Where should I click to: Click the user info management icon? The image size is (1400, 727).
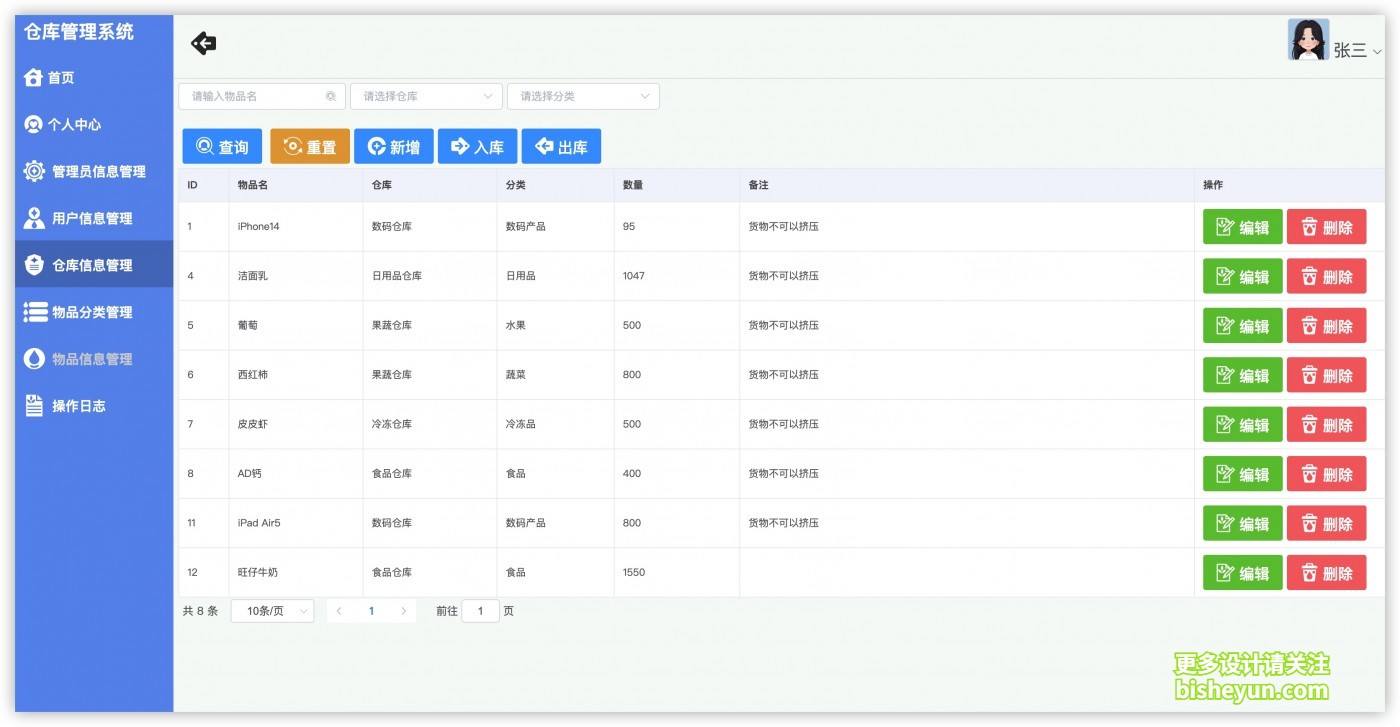34,218
